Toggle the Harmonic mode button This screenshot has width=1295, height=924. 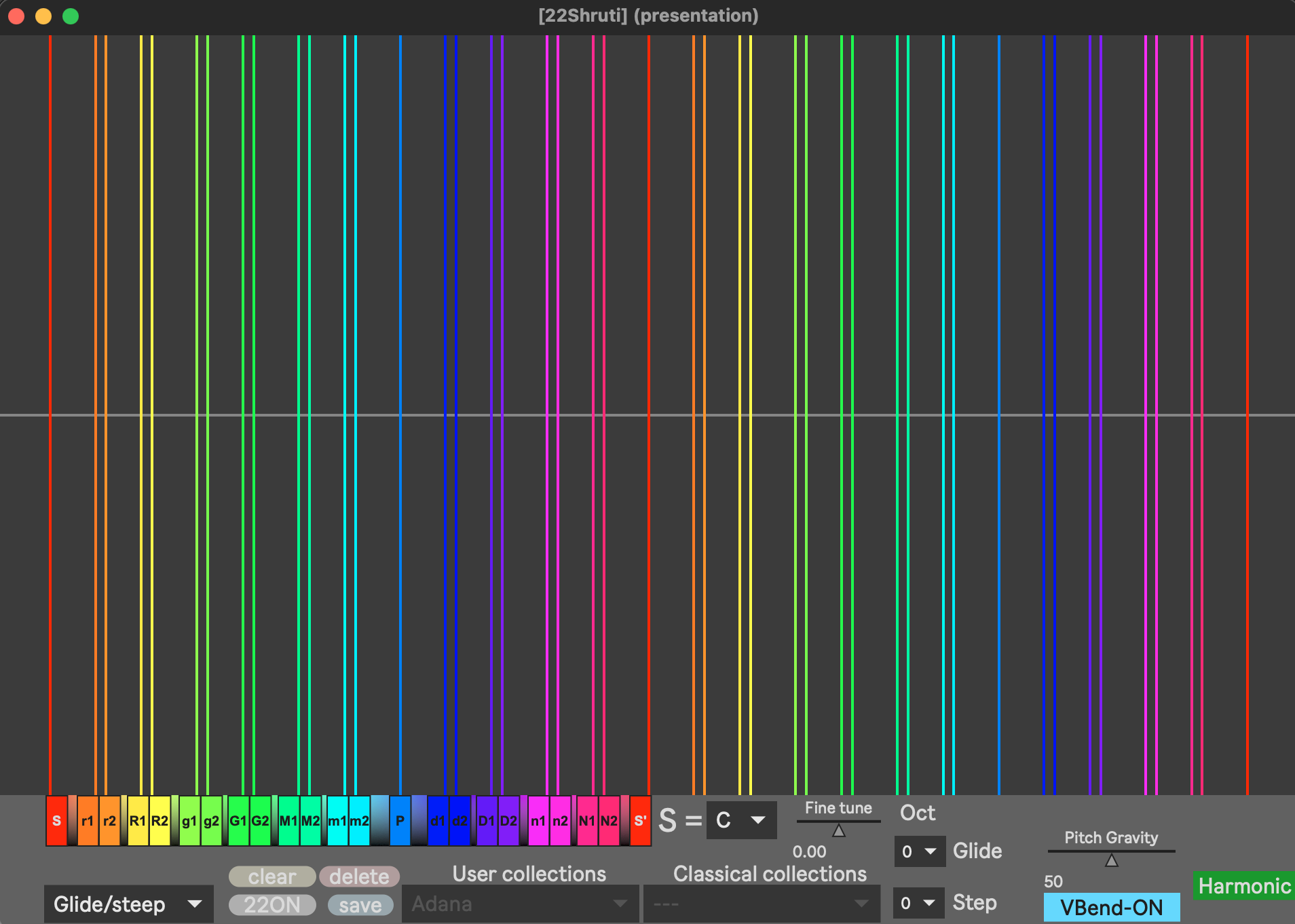pos(1243,886)
